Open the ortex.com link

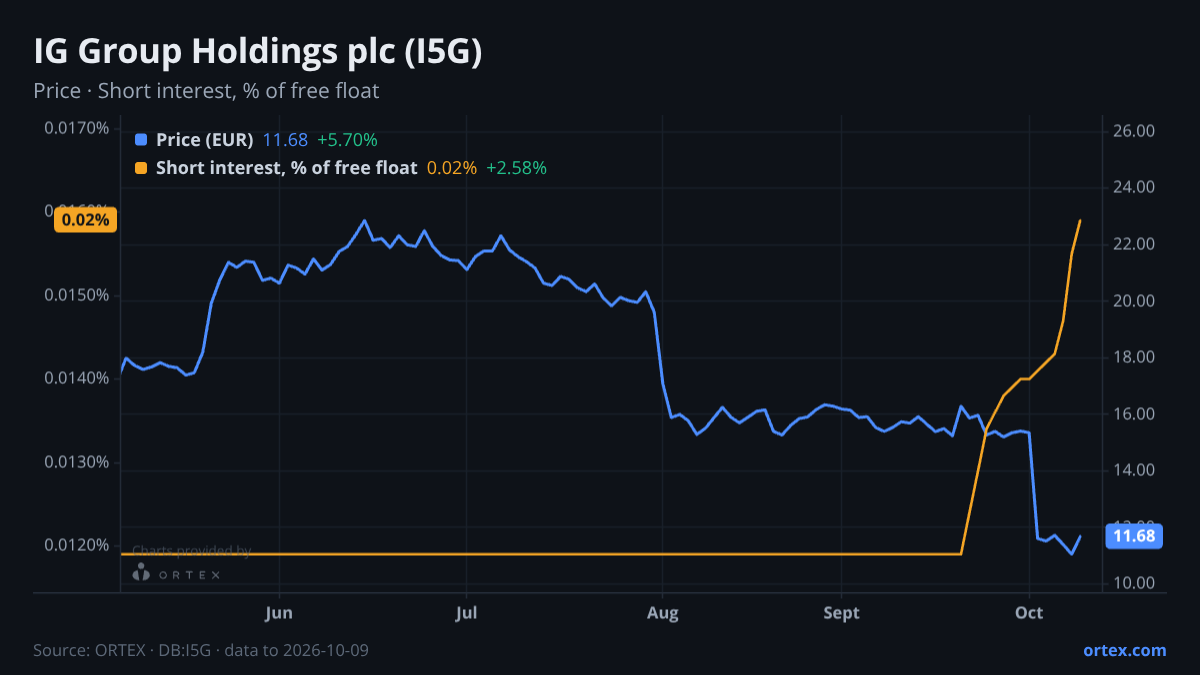[x=1124, y=650]
